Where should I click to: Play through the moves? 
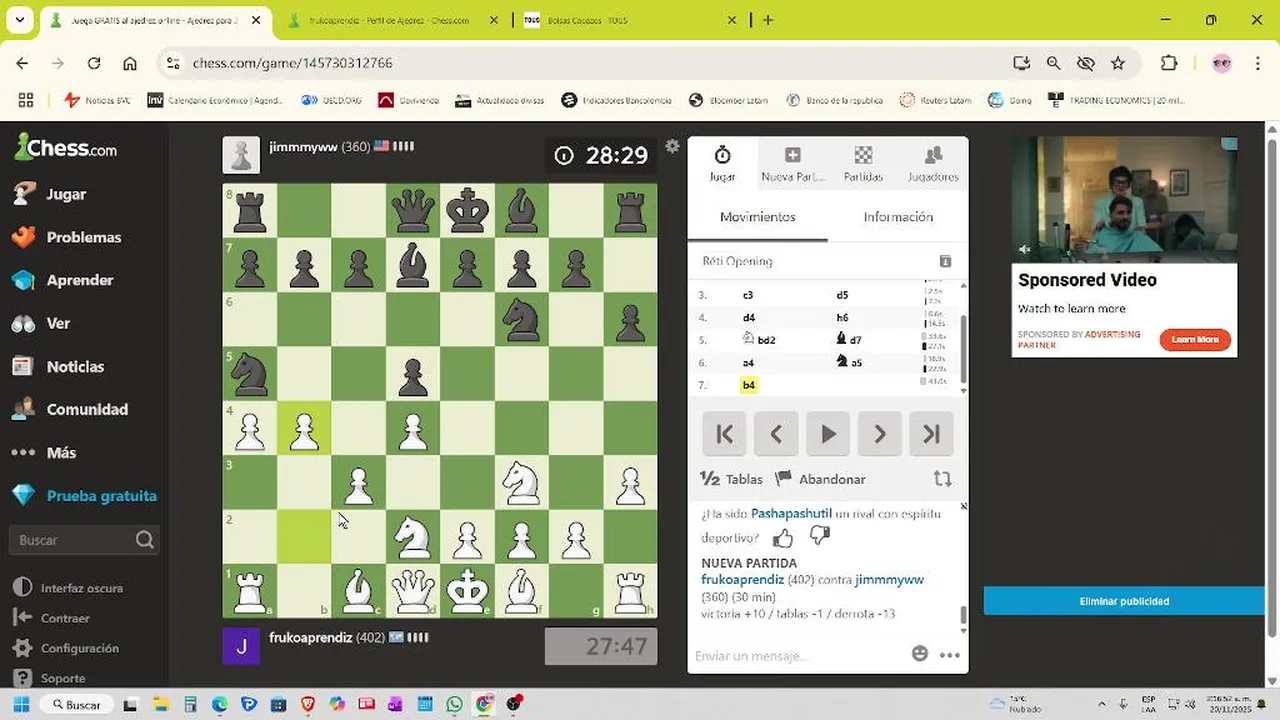[828, 434]
